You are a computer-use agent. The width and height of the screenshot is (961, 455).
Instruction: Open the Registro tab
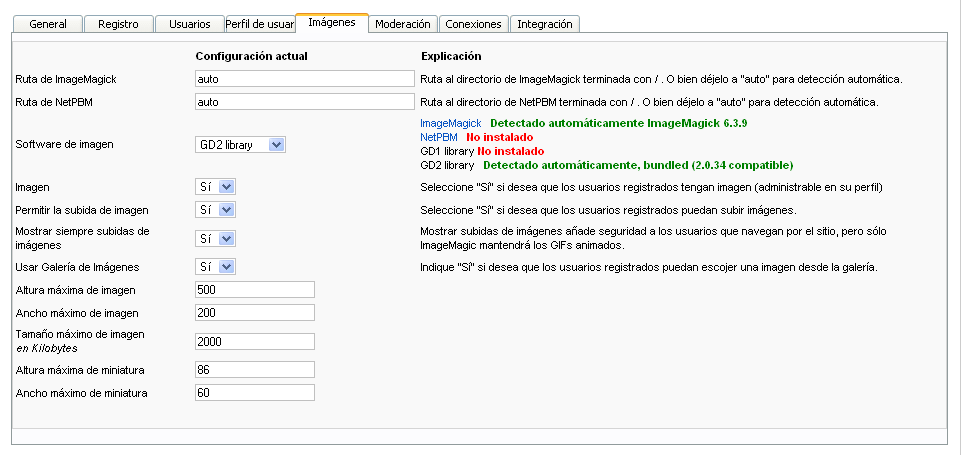point(118,24)
